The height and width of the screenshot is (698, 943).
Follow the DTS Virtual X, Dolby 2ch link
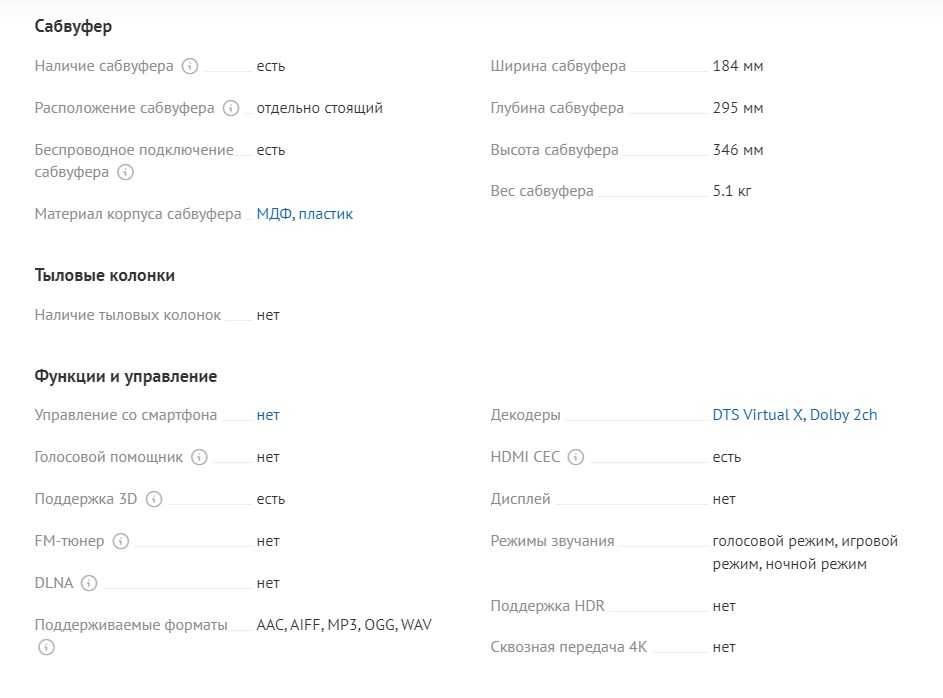[x=794, y=415]
